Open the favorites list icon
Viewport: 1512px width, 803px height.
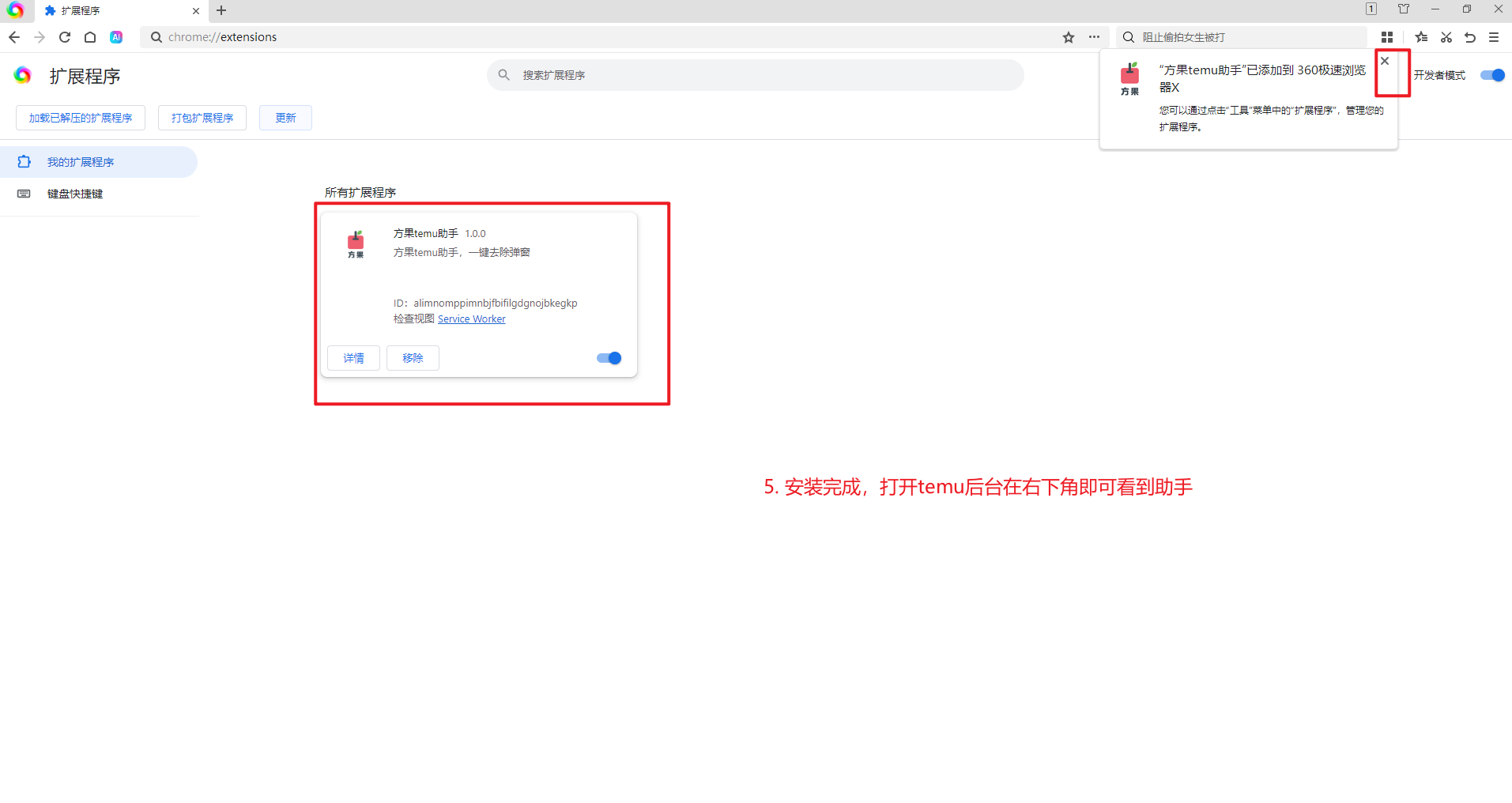1421,37
